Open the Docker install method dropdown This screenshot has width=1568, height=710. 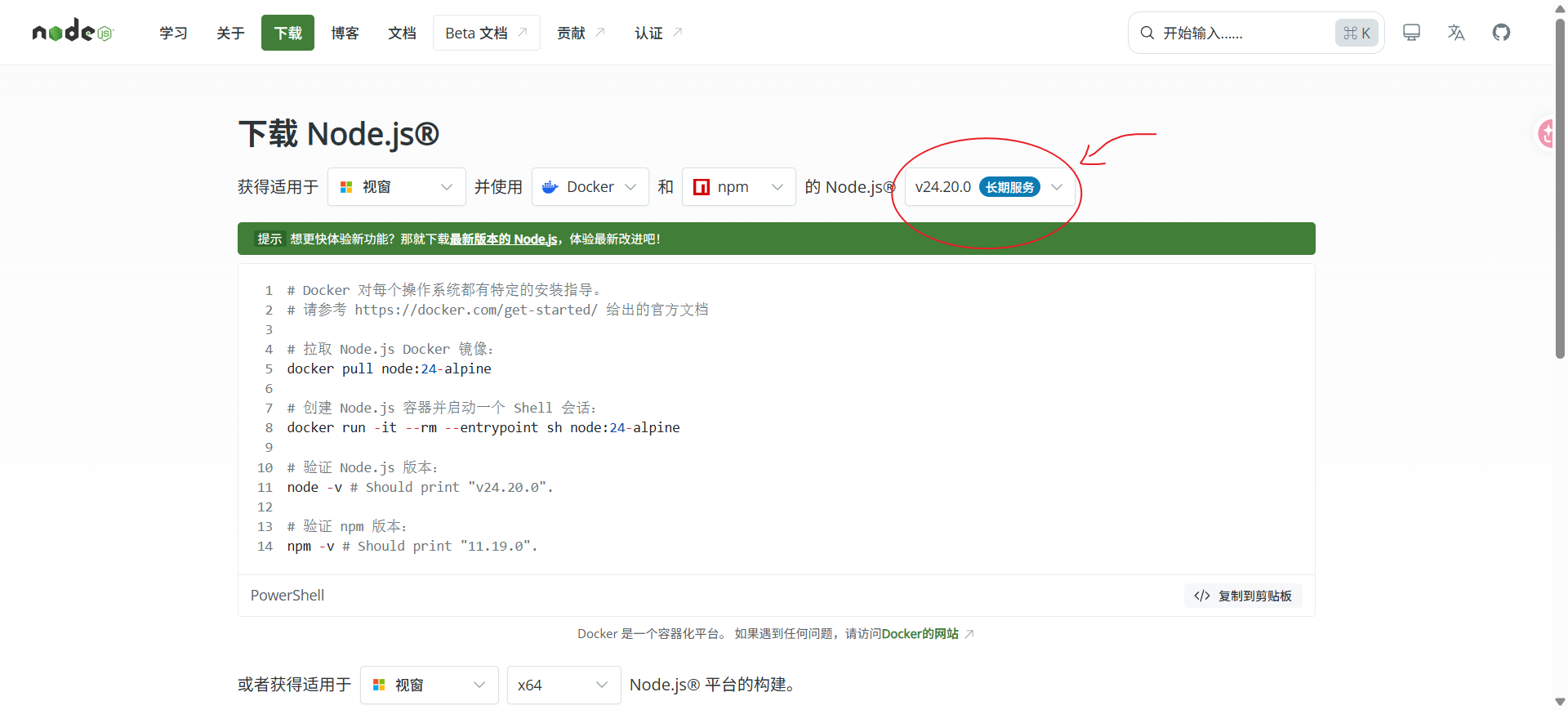pos(590,187)
